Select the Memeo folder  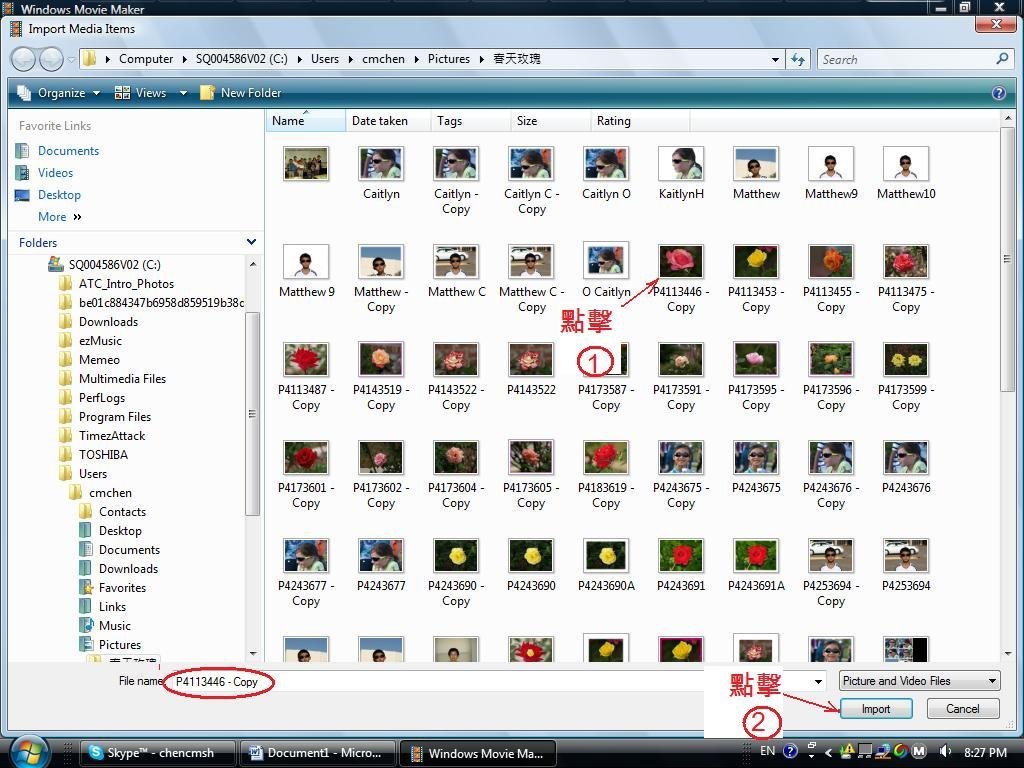coord(99,360)
